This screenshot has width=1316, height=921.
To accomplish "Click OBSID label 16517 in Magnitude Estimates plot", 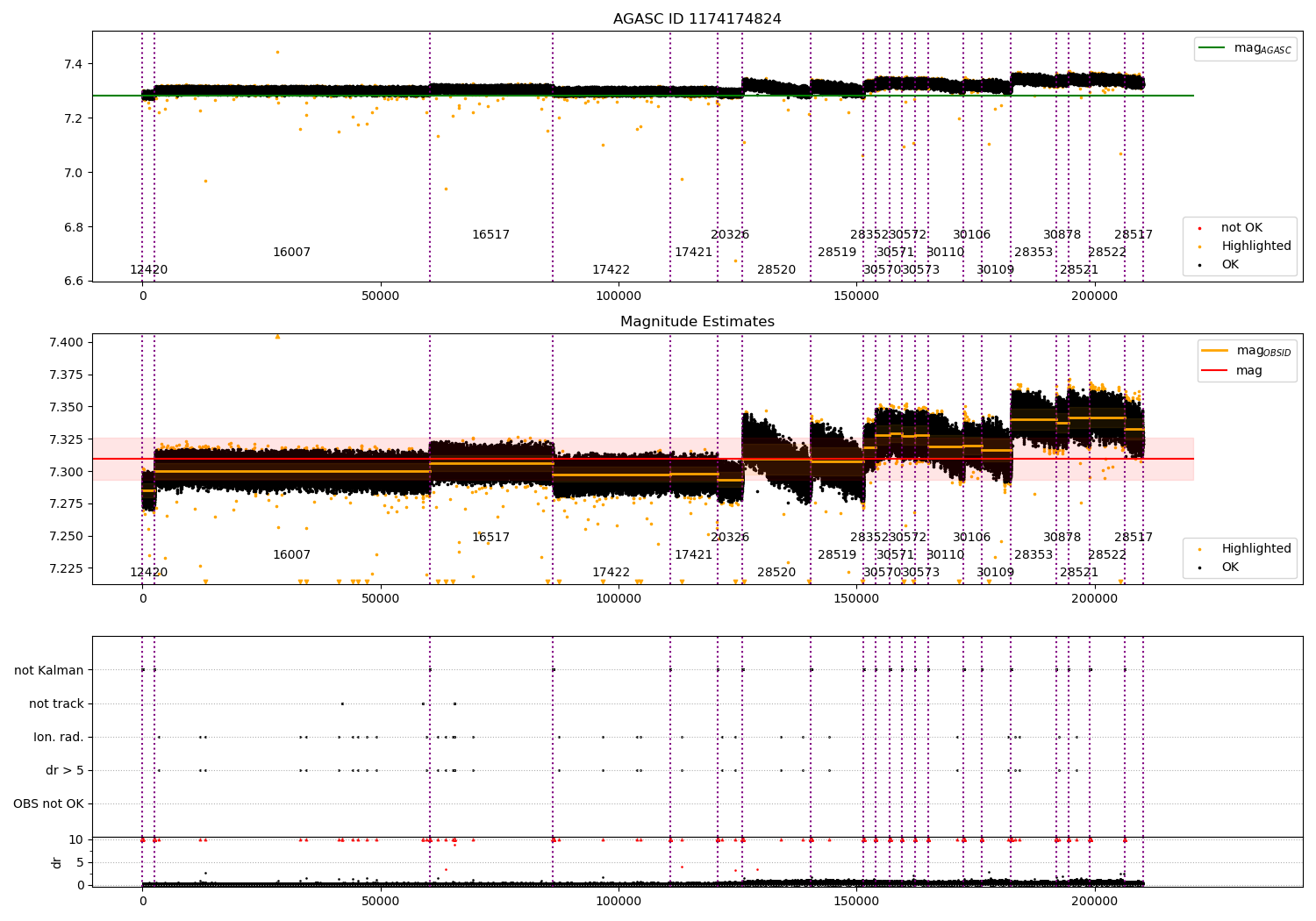I will point(490,538).
